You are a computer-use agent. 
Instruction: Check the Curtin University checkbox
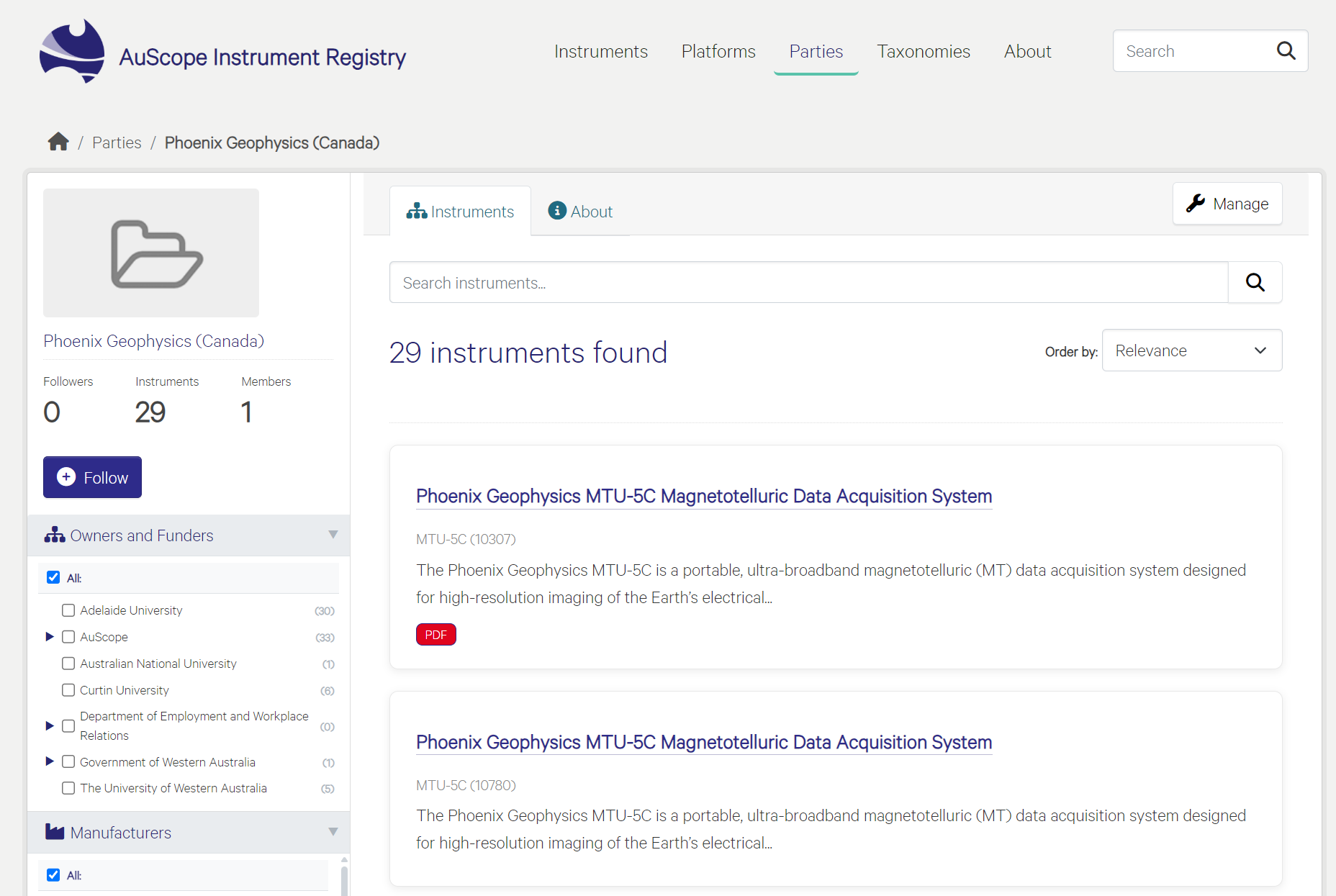68,690
